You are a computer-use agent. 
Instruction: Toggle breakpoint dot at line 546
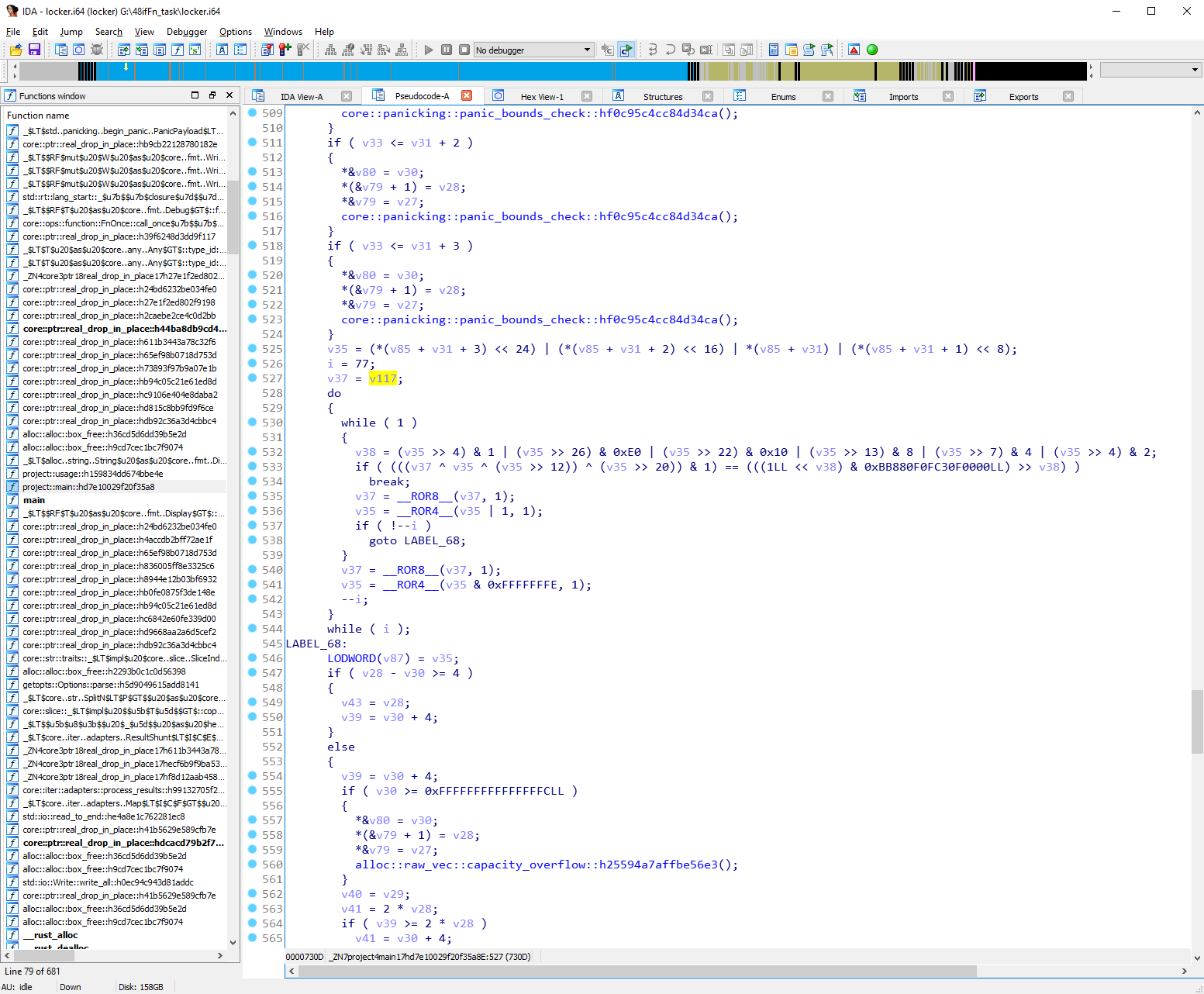coord(252,657)
